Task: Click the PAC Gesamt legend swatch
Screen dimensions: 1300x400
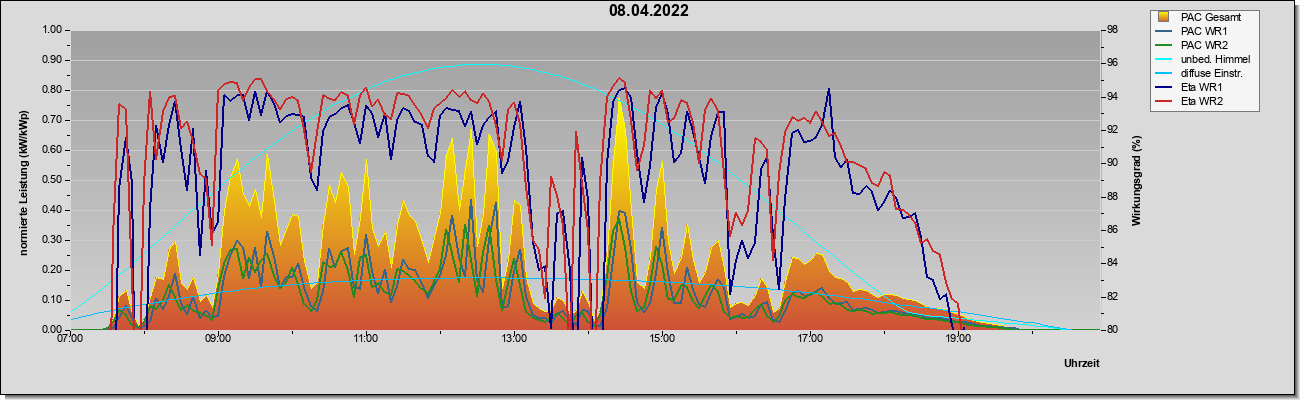Action: tap(1164, 17)
